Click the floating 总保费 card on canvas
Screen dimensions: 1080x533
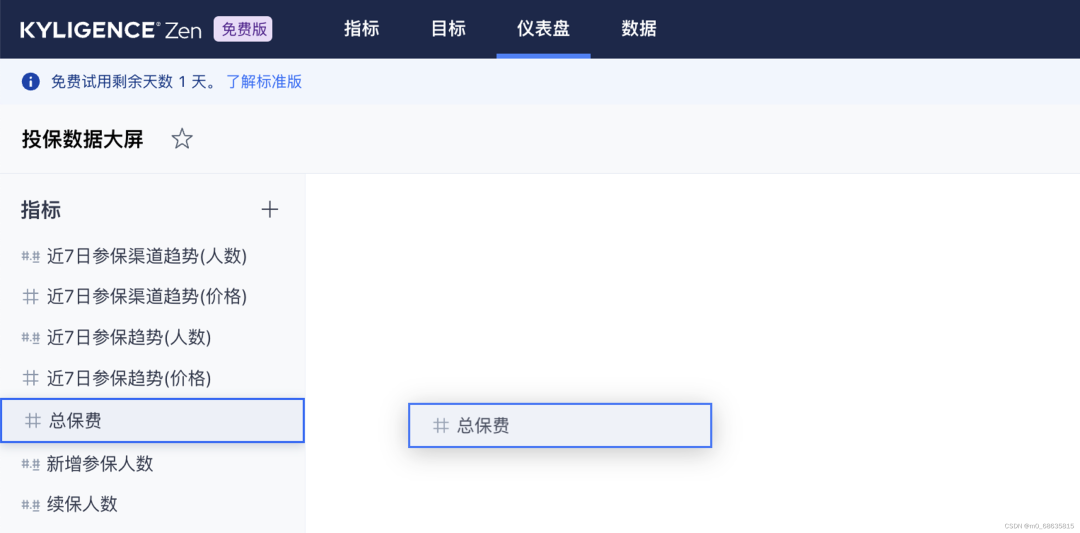tap(560, 425)
